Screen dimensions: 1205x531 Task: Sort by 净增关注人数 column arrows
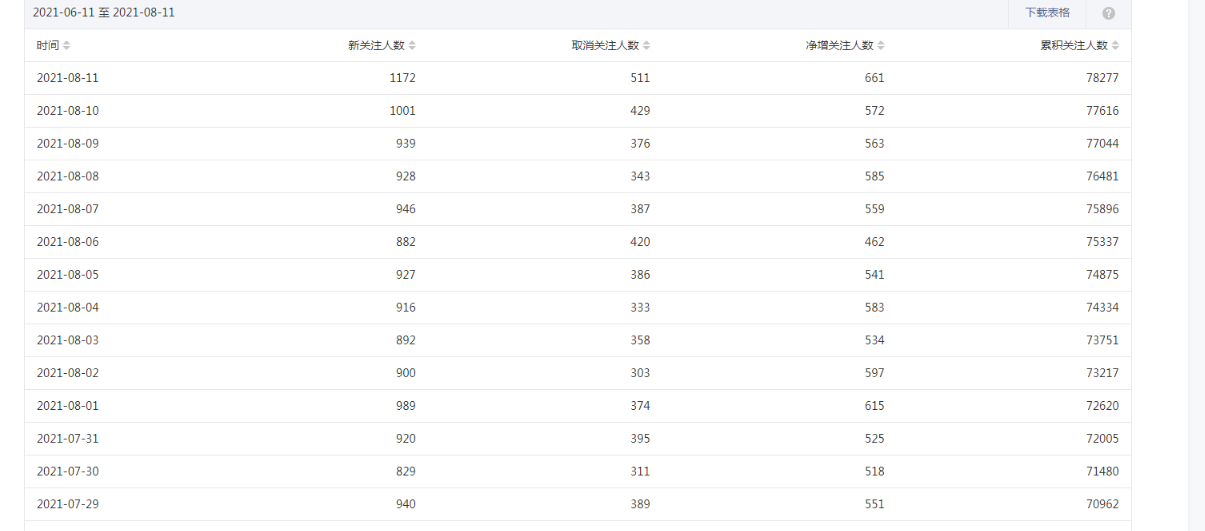[881, 46]
